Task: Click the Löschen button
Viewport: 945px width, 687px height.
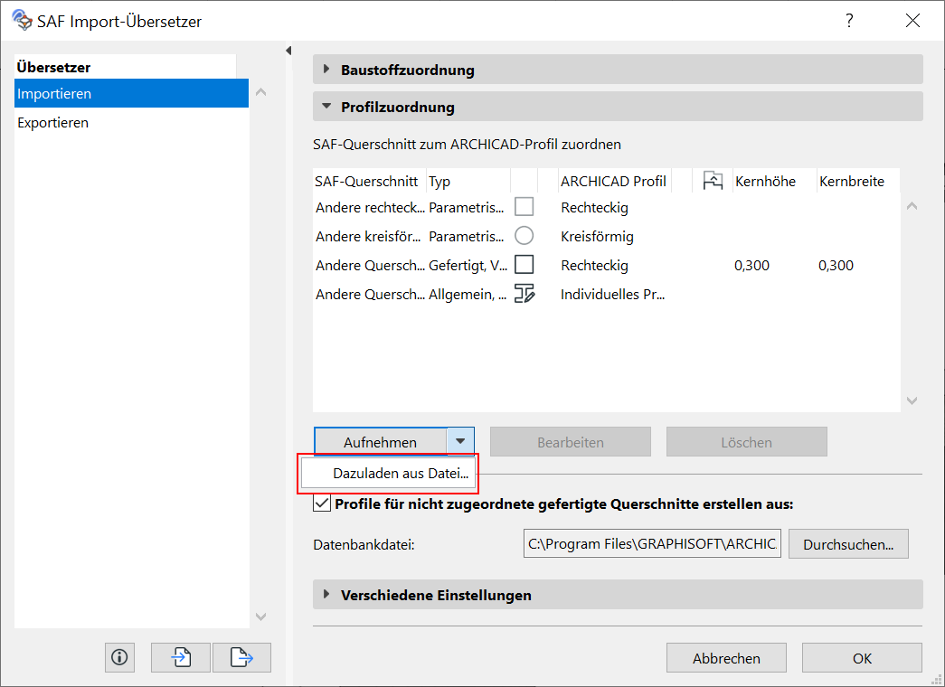Action: (746, 442)
